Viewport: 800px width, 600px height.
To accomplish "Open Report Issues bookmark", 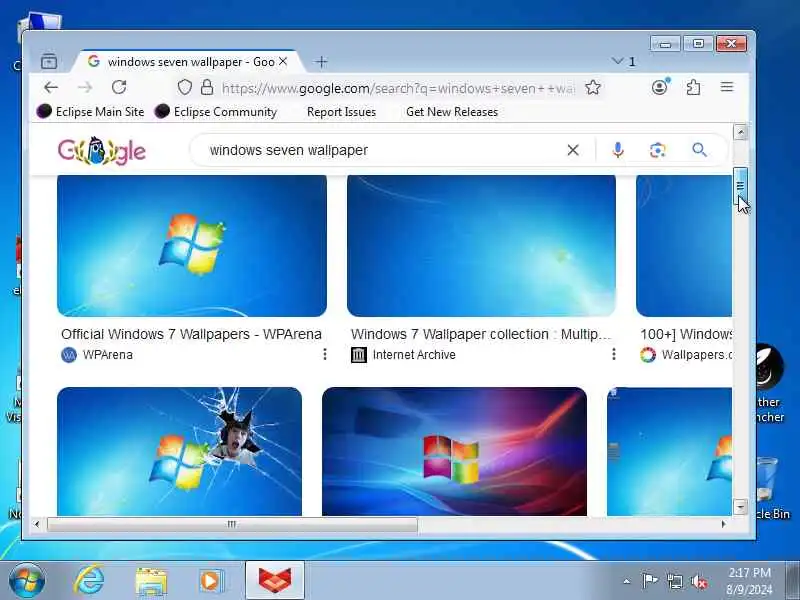I will click(x=341, y=112).
